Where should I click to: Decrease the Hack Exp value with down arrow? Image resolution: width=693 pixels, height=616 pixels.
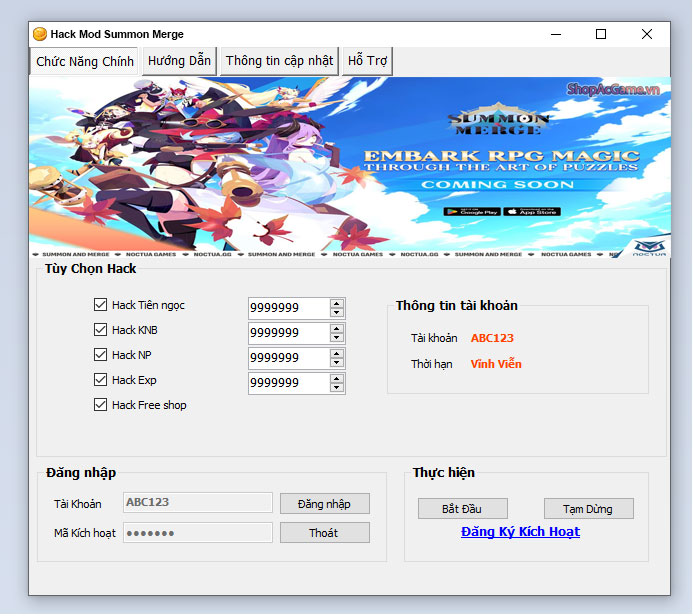coord(337,388)
